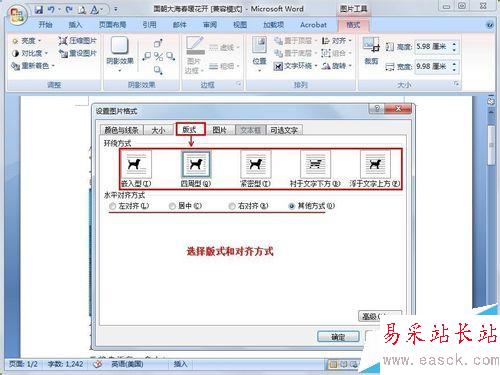Switch to Colors and Lines (颜色与线条) tab
The image size is (500, 375).
pyautogui.click(x=122, y=130)
